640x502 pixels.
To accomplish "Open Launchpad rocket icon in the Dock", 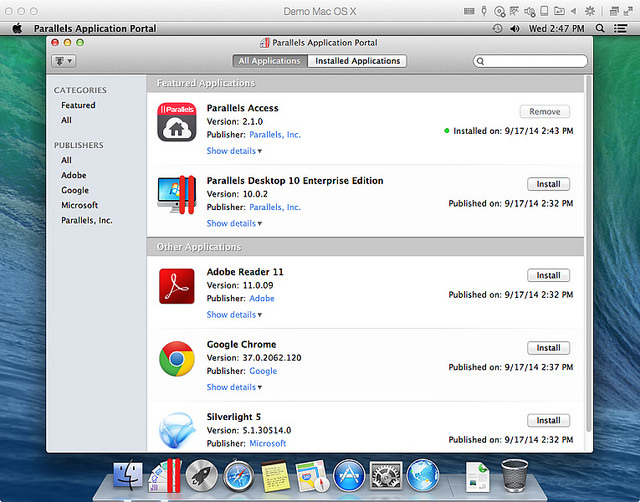I will tap(201, 475).
